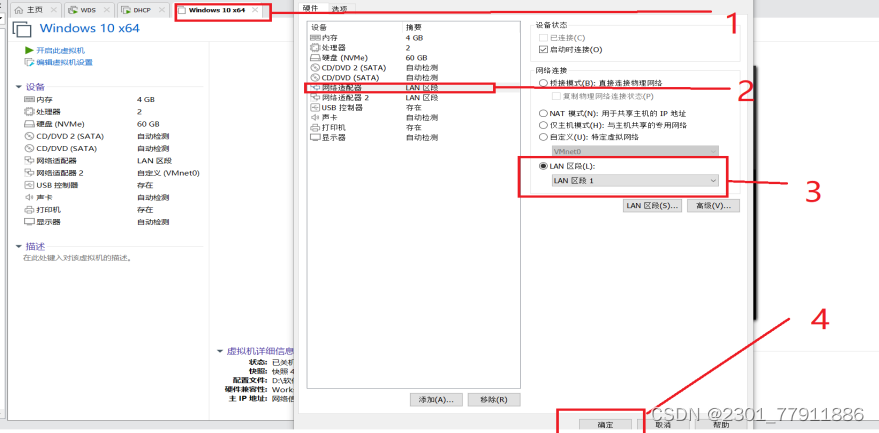Click 显示器 icon in main window device summary

[29, 222]
